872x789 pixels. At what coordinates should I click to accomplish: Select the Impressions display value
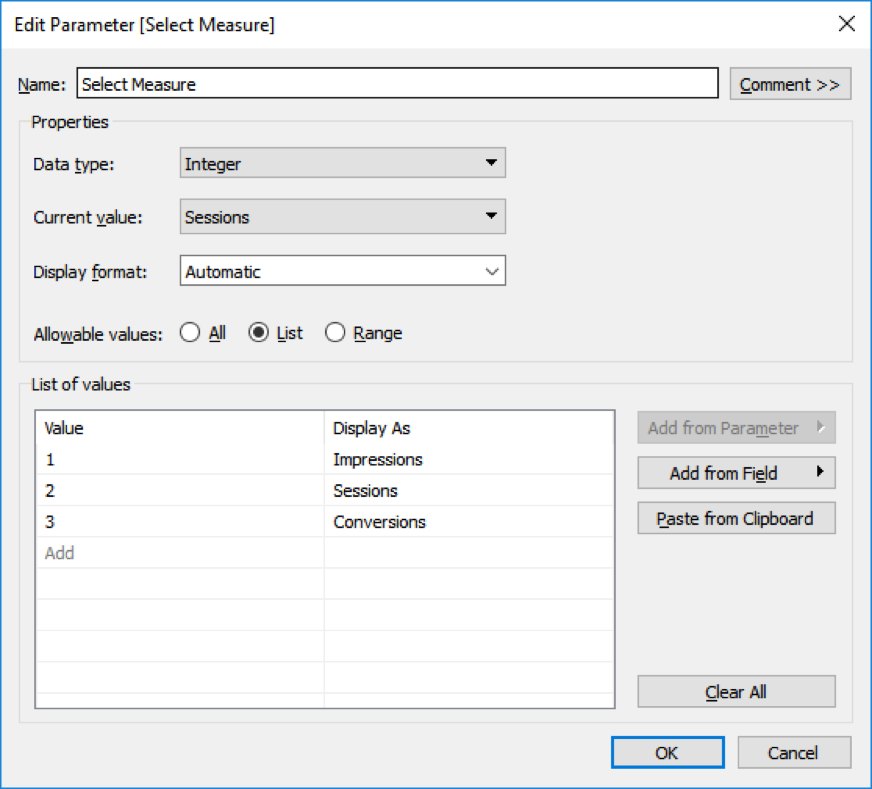click(x=380, y=459)
